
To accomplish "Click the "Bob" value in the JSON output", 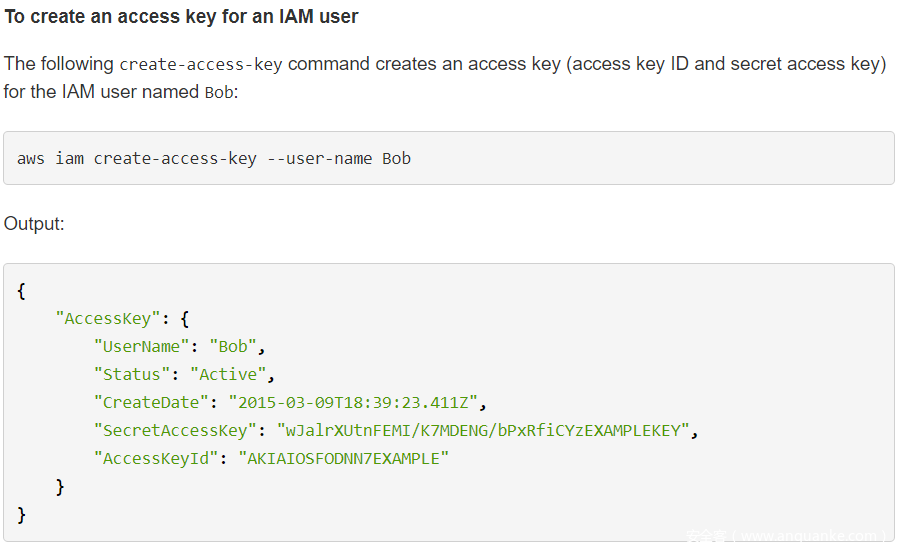I will (233, 346).
